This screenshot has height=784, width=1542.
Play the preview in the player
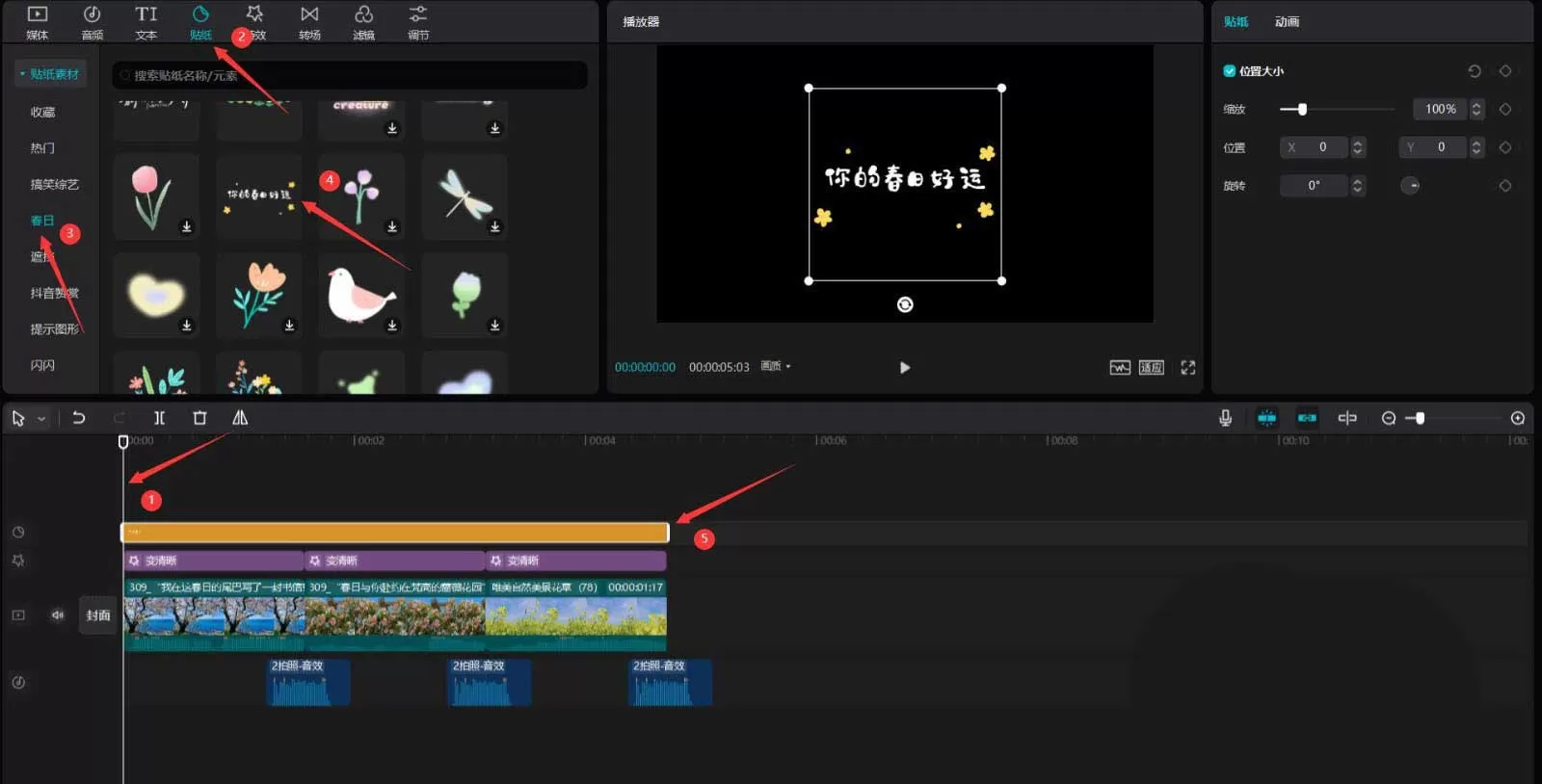click(904, 367)
